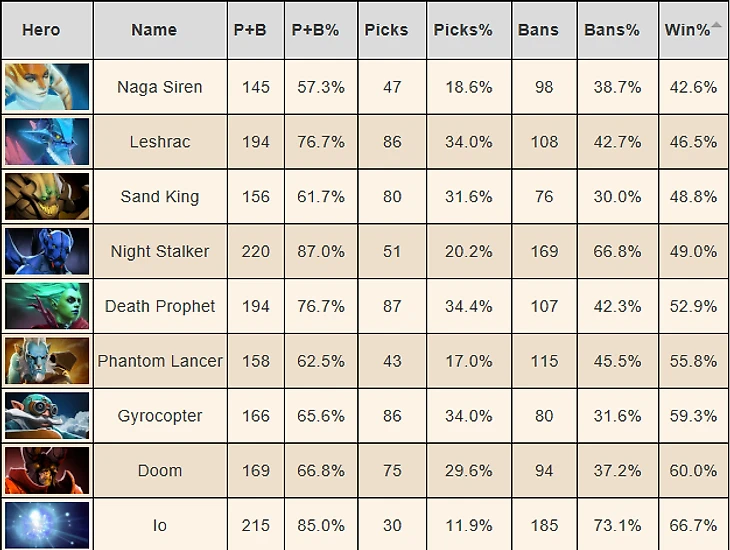Viewport: 730px width, 550px height.
Task: Open the Phantom Lancer hero portrait
Action: pos(47,361)
